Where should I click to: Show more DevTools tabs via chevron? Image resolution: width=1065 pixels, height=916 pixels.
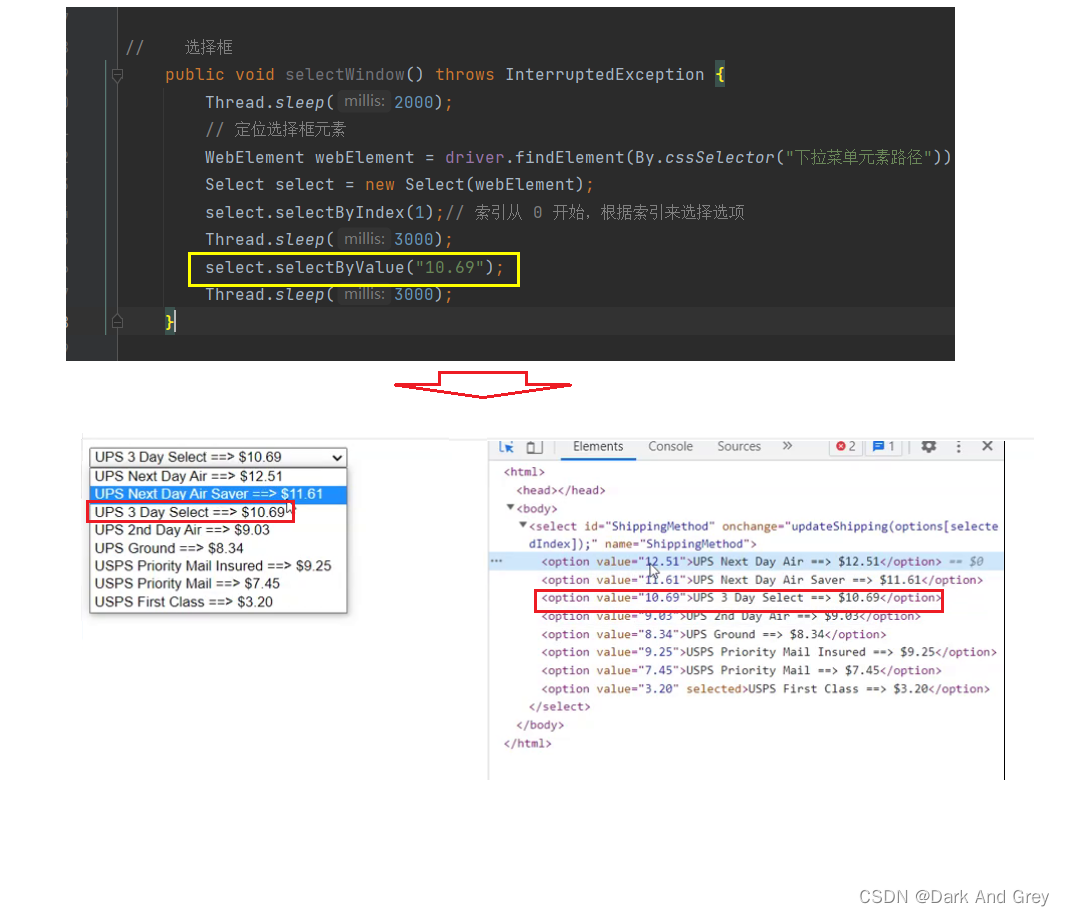point(787,446)
